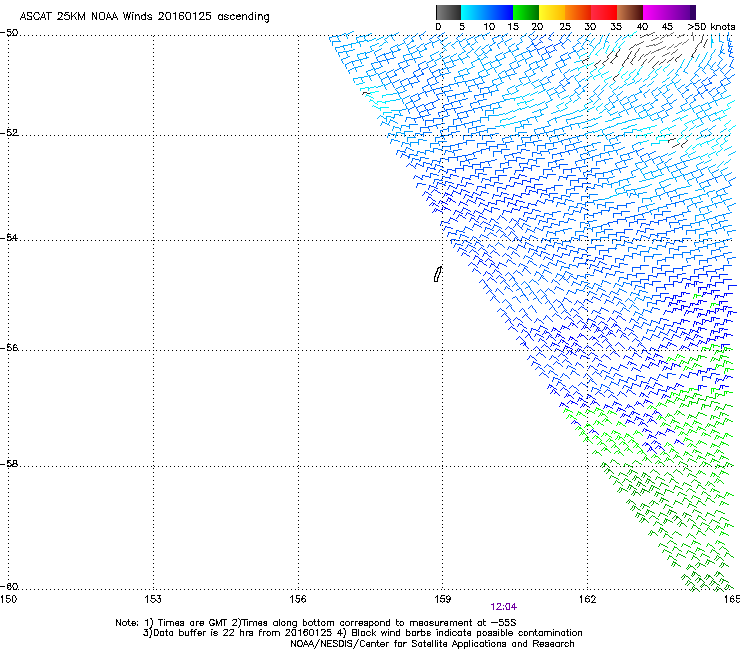This screenshot has width=740, height=650.
Task: Click the NOAA/NESDIS credit line
Action: [x=432, y=644]
